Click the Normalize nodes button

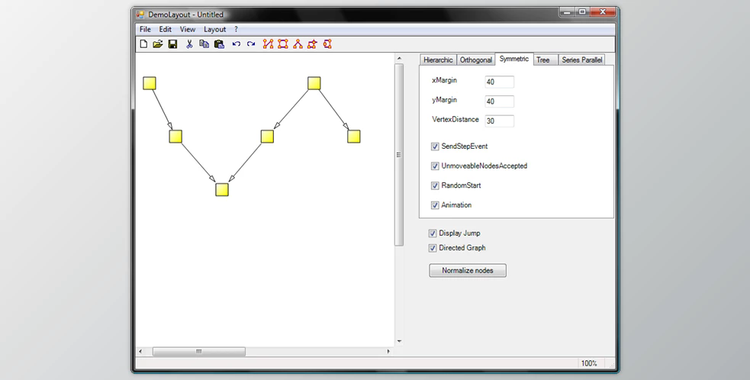[467, 270]
